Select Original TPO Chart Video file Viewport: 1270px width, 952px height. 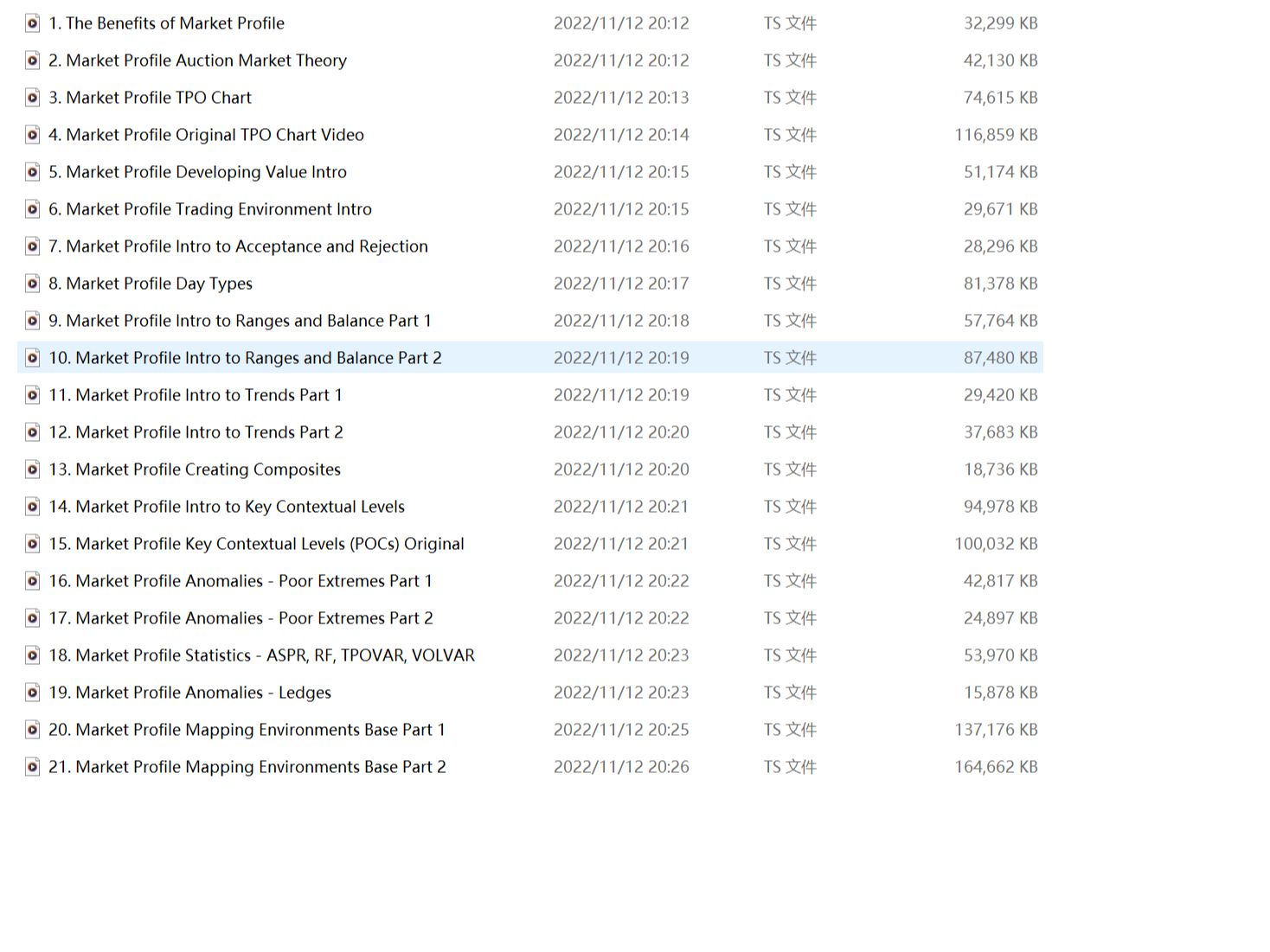coord(206,135)
